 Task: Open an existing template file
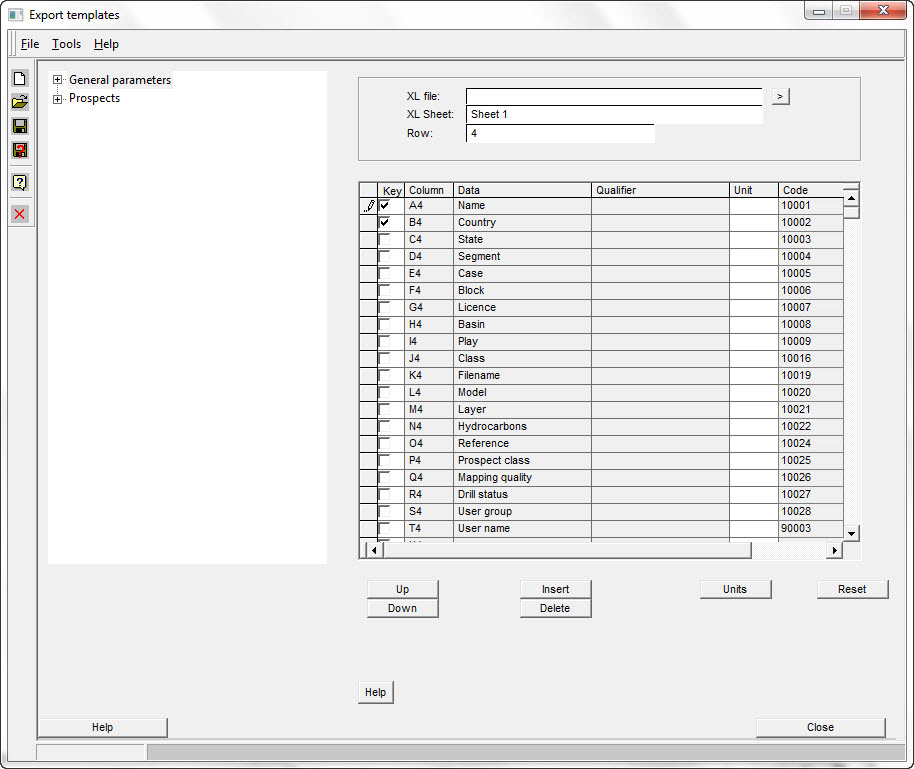(19, 102)
